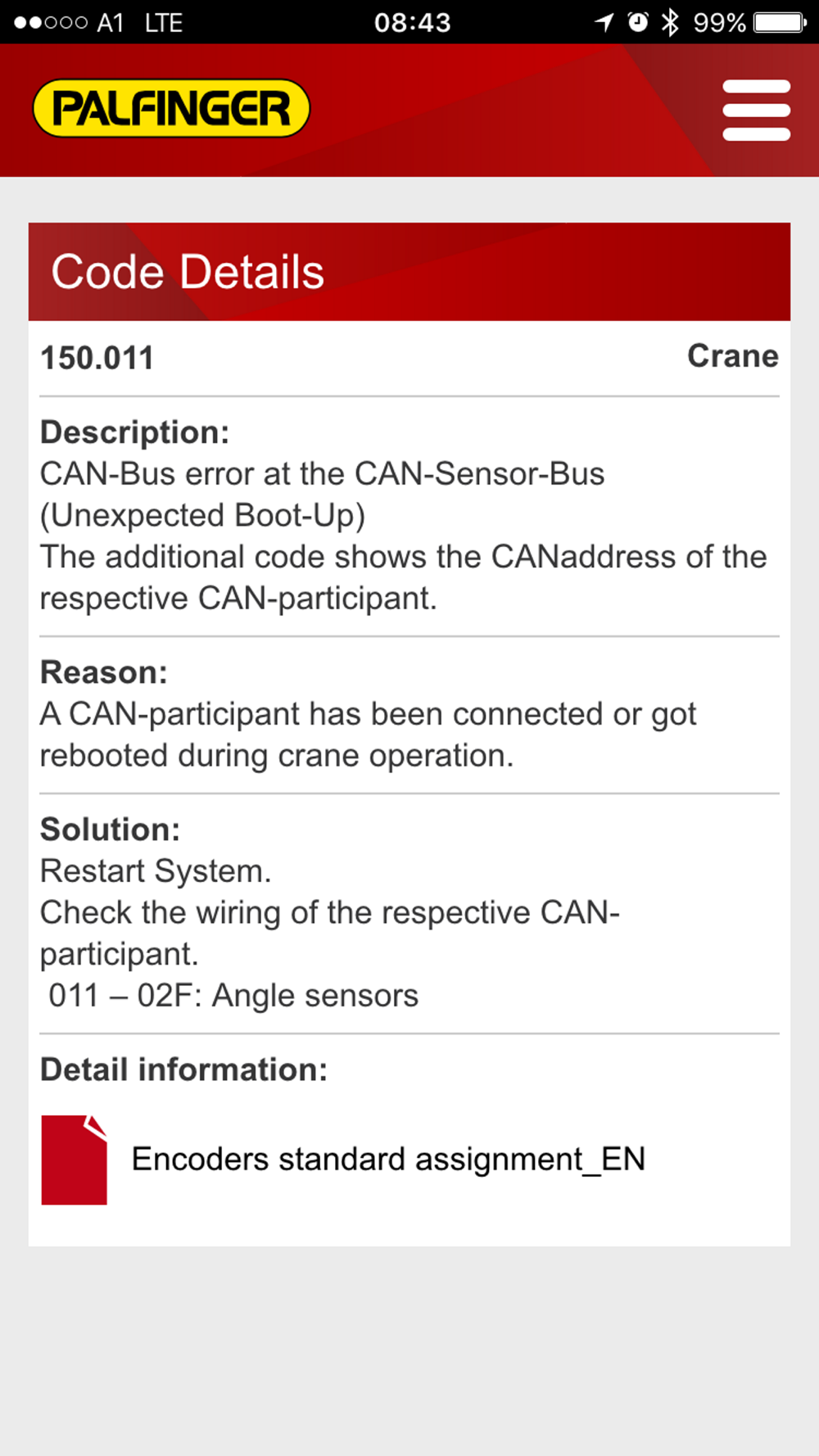The image size is (819, 1456).
Task: Tap the Bluetooth status icon
Action: (x=670, y=22)
